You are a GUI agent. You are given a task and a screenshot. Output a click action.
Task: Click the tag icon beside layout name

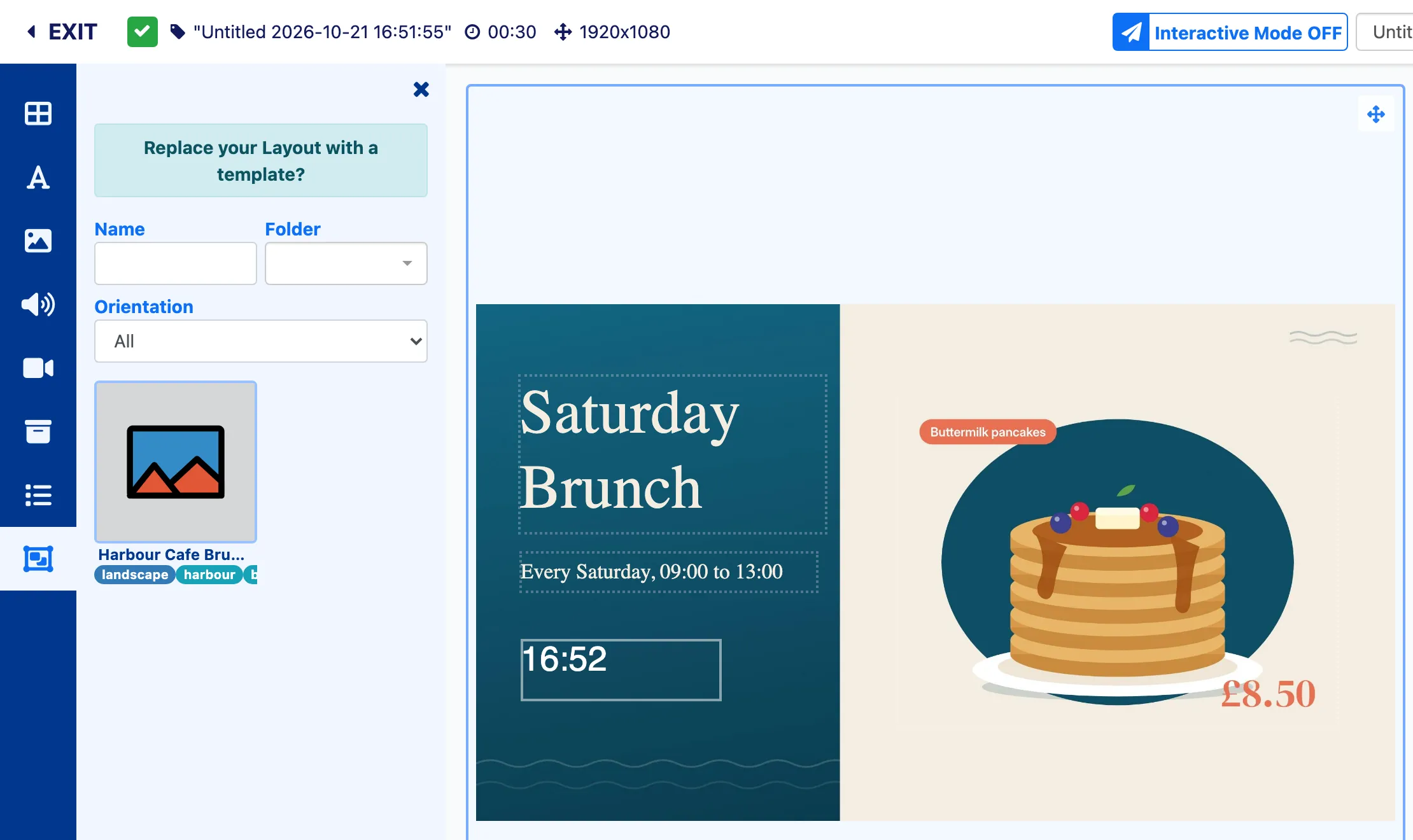178,32
